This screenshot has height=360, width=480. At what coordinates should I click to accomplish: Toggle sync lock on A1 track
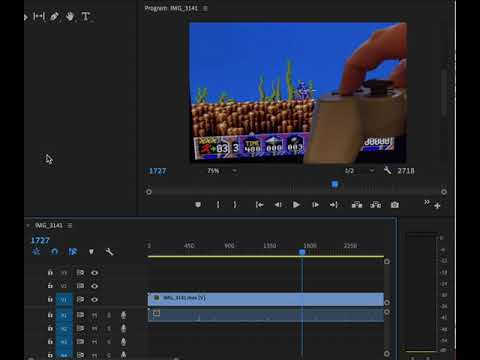(x=80, y=315)
